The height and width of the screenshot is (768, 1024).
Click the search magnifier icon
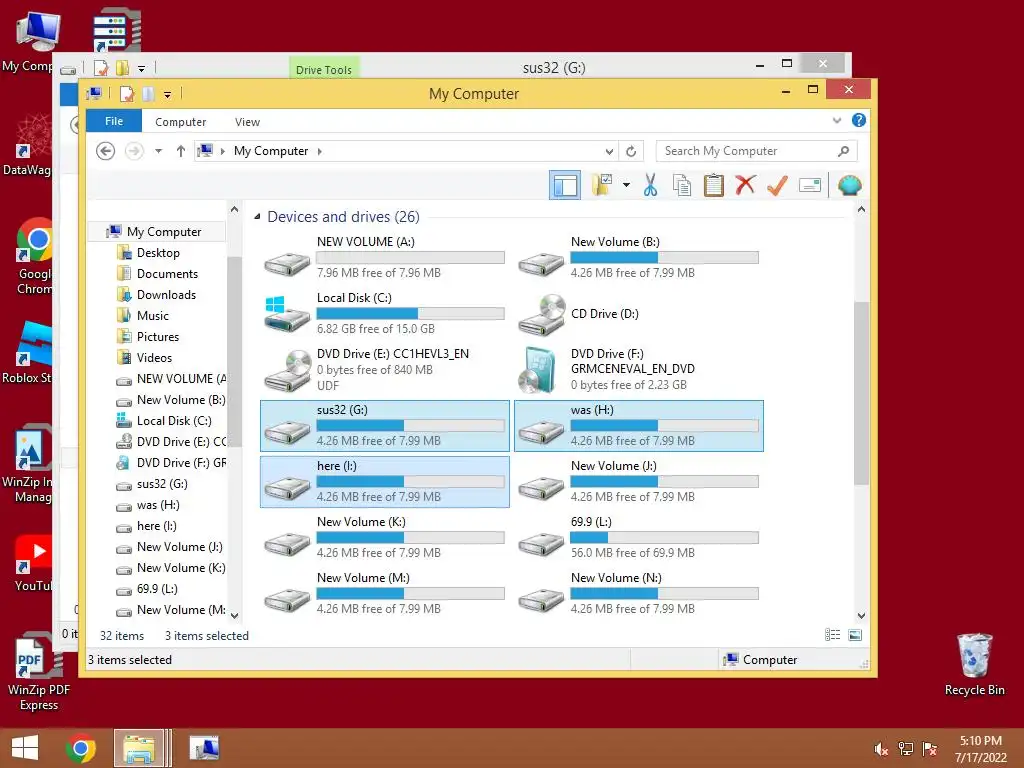coord(843,152)
